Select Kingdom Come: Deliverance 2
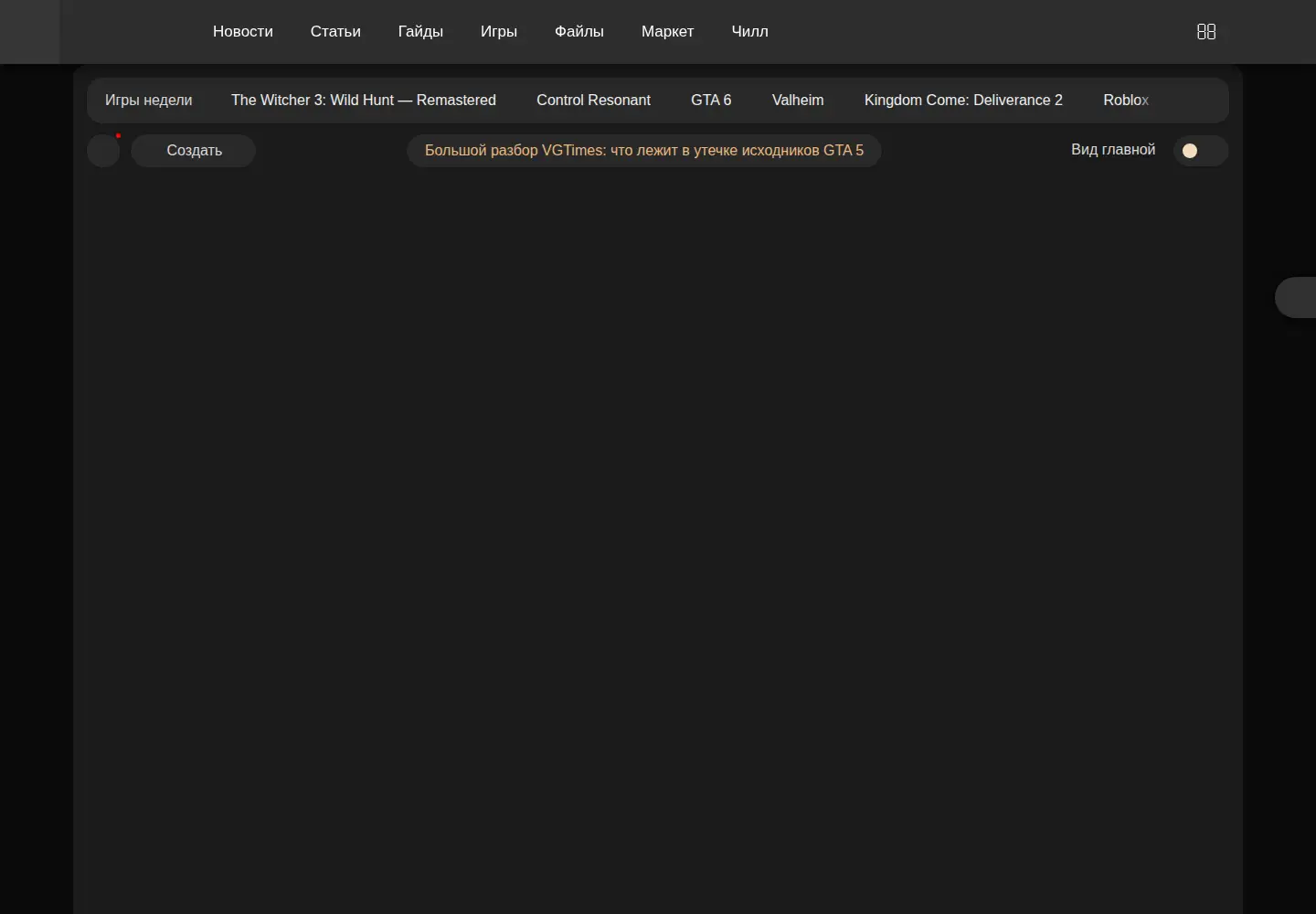Screen dimensions: 1316x914 (x=963, y=101)
